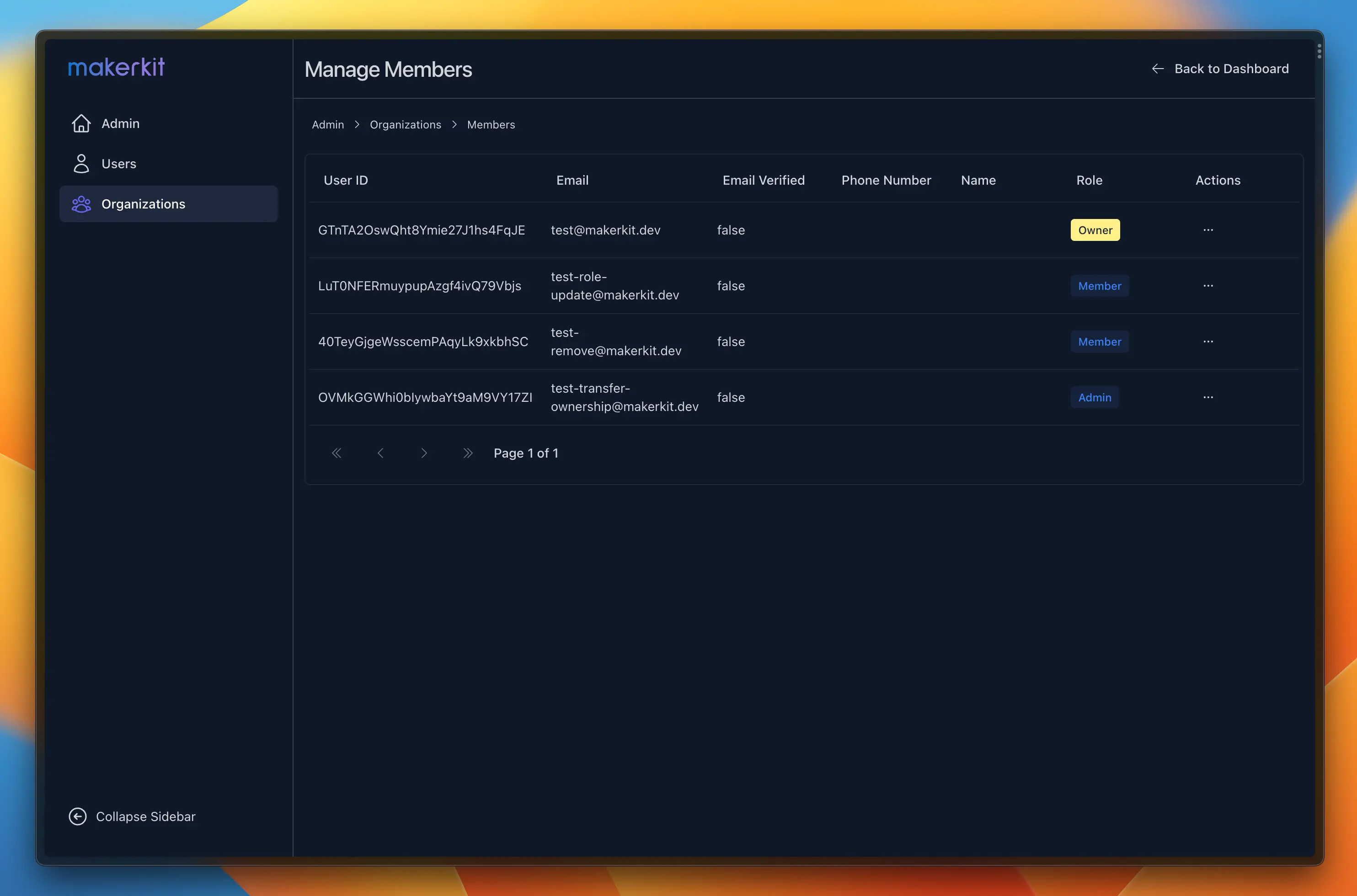Open actions menu for test-remove@makerkit.dev row
1357x896 pixels.
pos(1208,341)
